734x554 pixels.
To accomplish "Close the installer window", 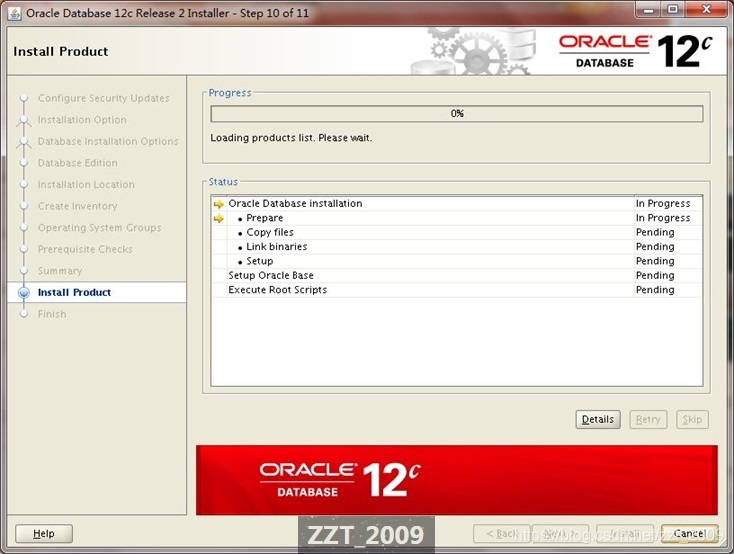I will (707, 9).
